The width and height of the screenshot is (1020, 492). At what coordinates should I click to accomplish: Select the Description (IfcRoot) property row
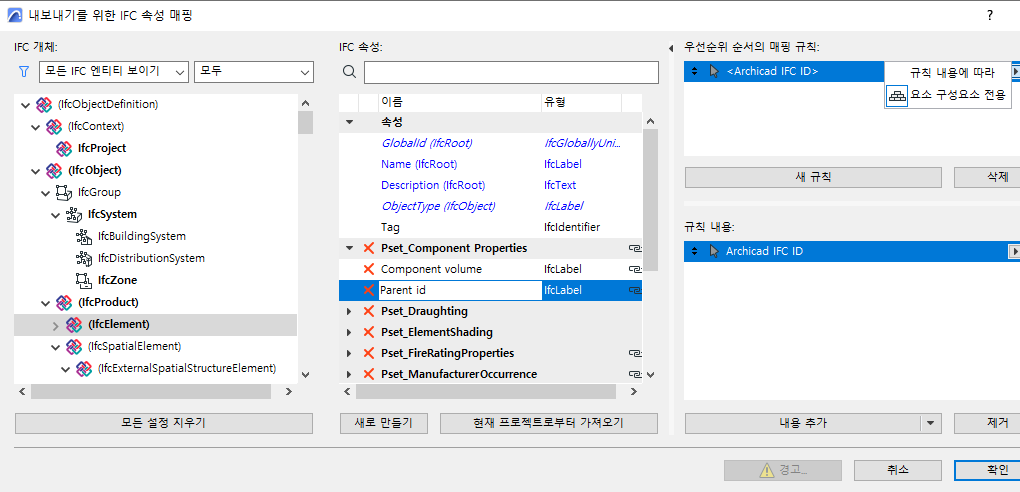490,185
